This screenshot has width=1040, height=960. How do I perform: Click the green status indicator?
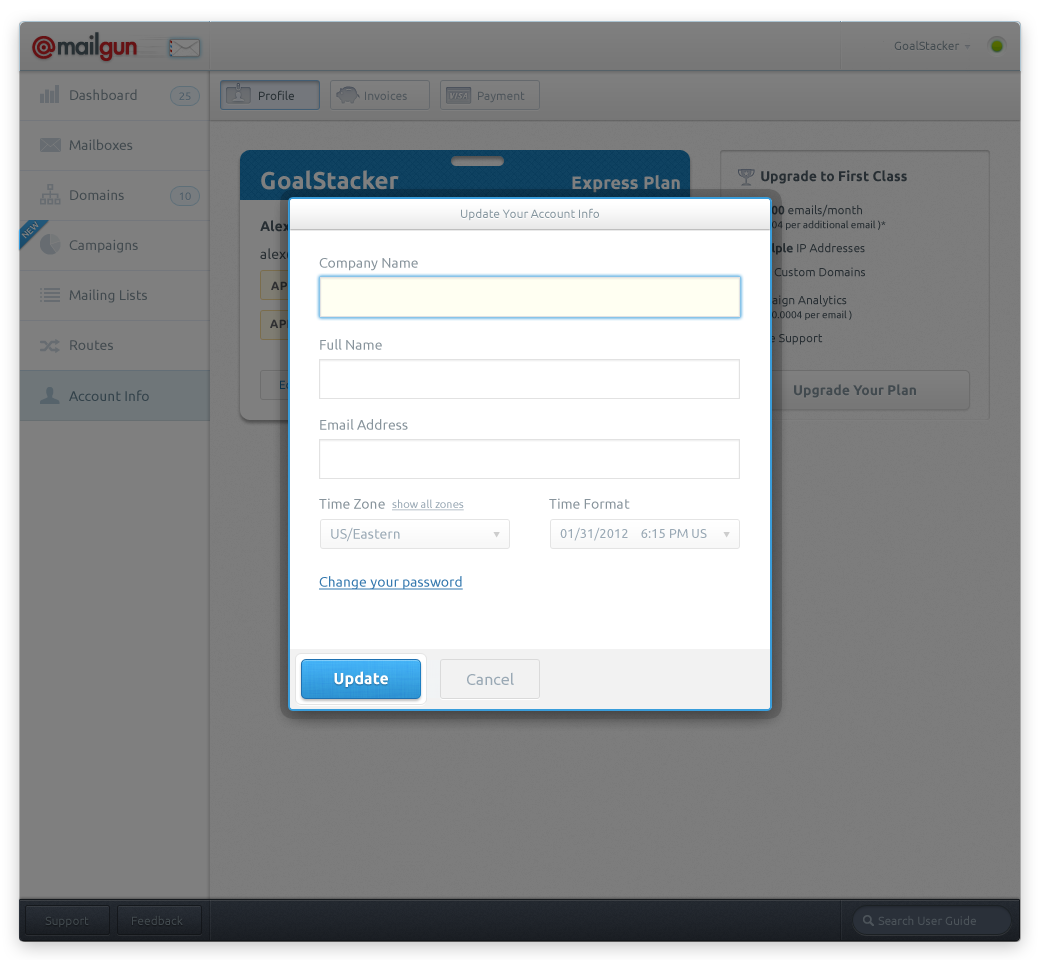click(x=996, y=46)
